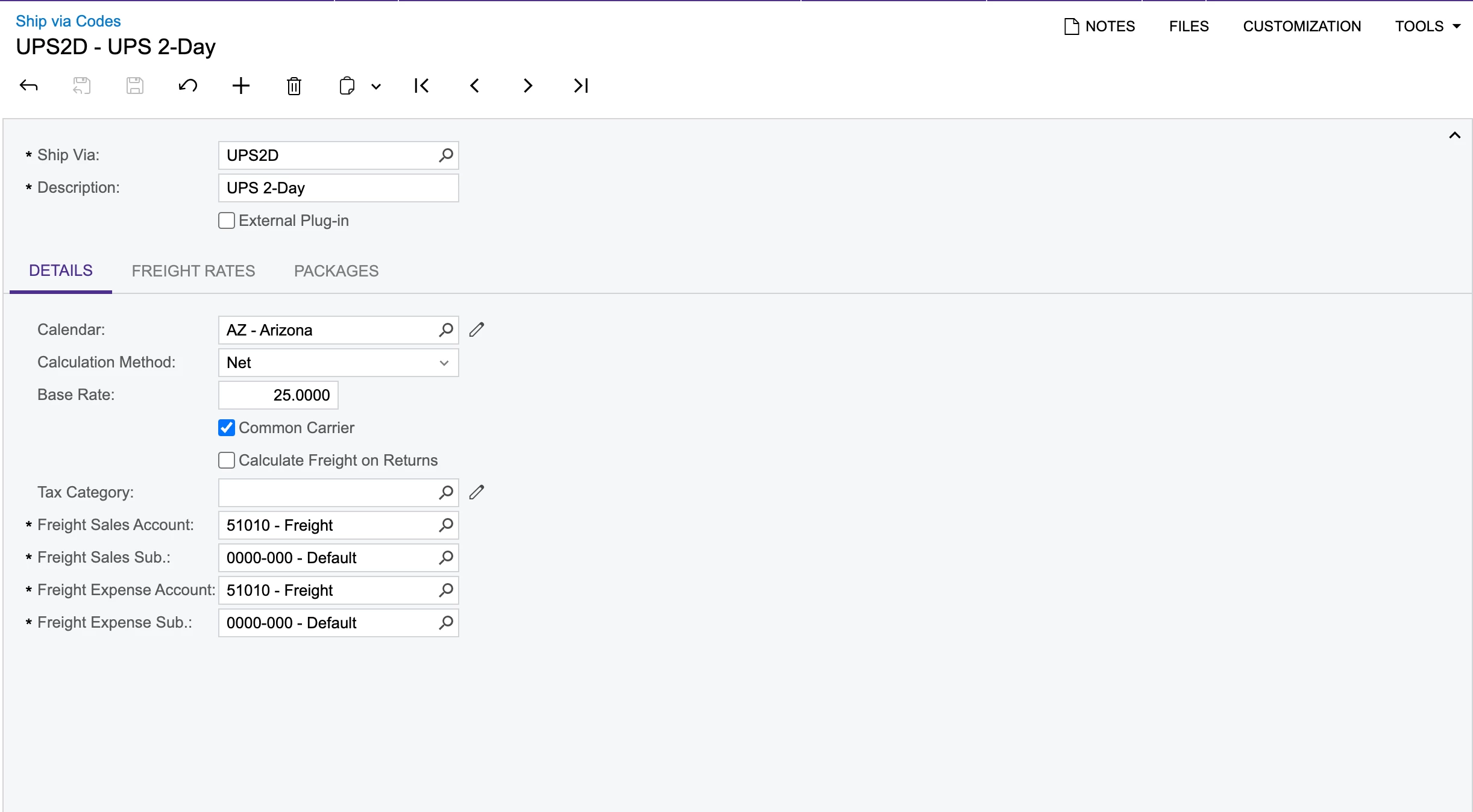Check Calculate Freight on Returns
This screenshot has height=812, width=1473.
click(227, 460)
